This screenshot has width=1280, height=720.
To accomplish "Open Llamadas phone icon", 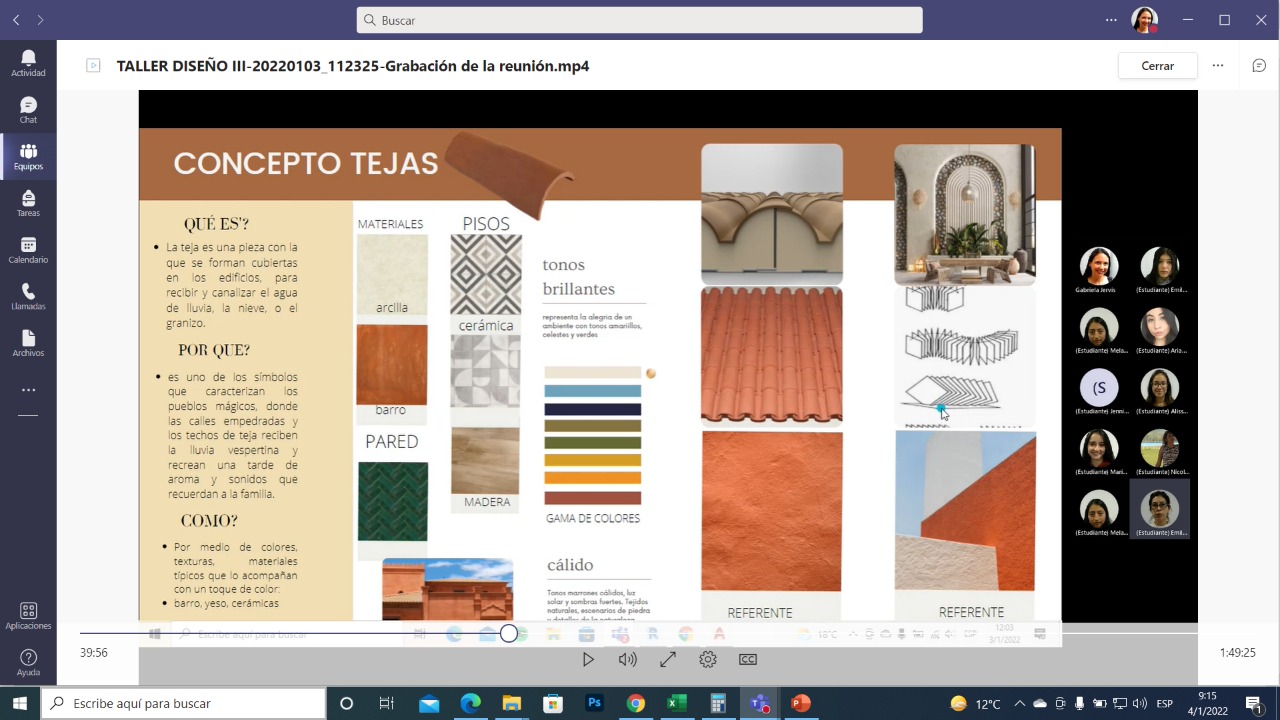I will coord(28,297).
